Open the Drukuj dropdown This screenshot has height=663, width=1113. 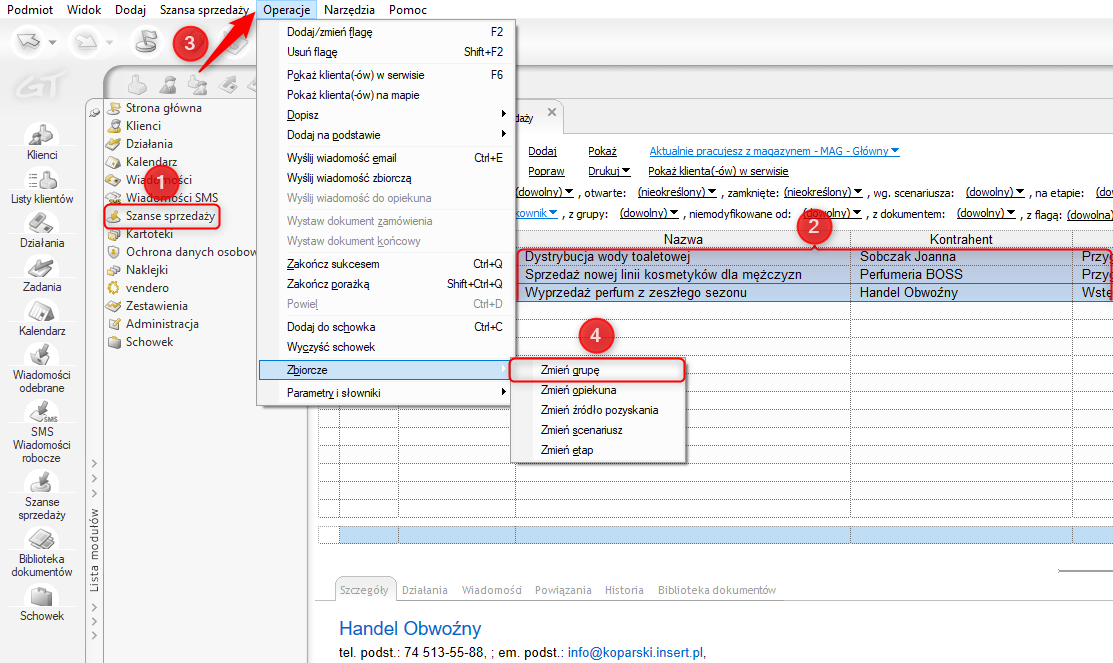[x=609, y=171]
